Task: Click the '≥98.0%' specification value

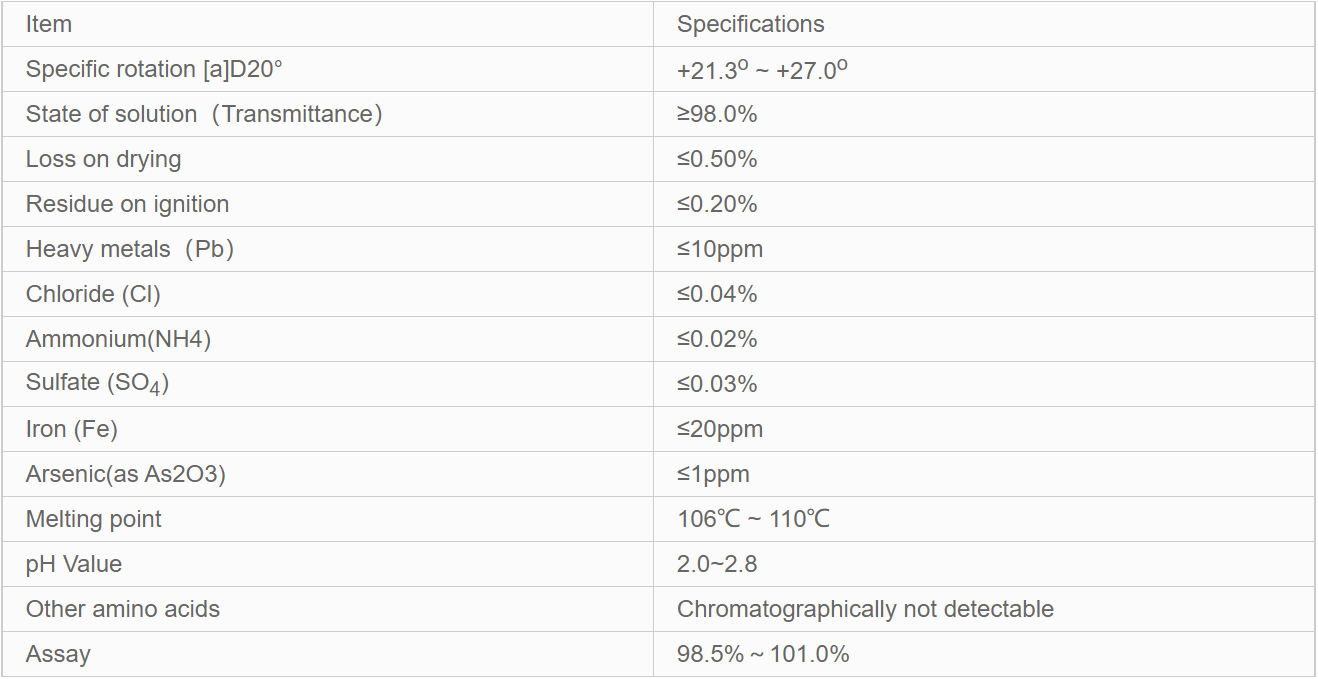Action: click(717, 114)
